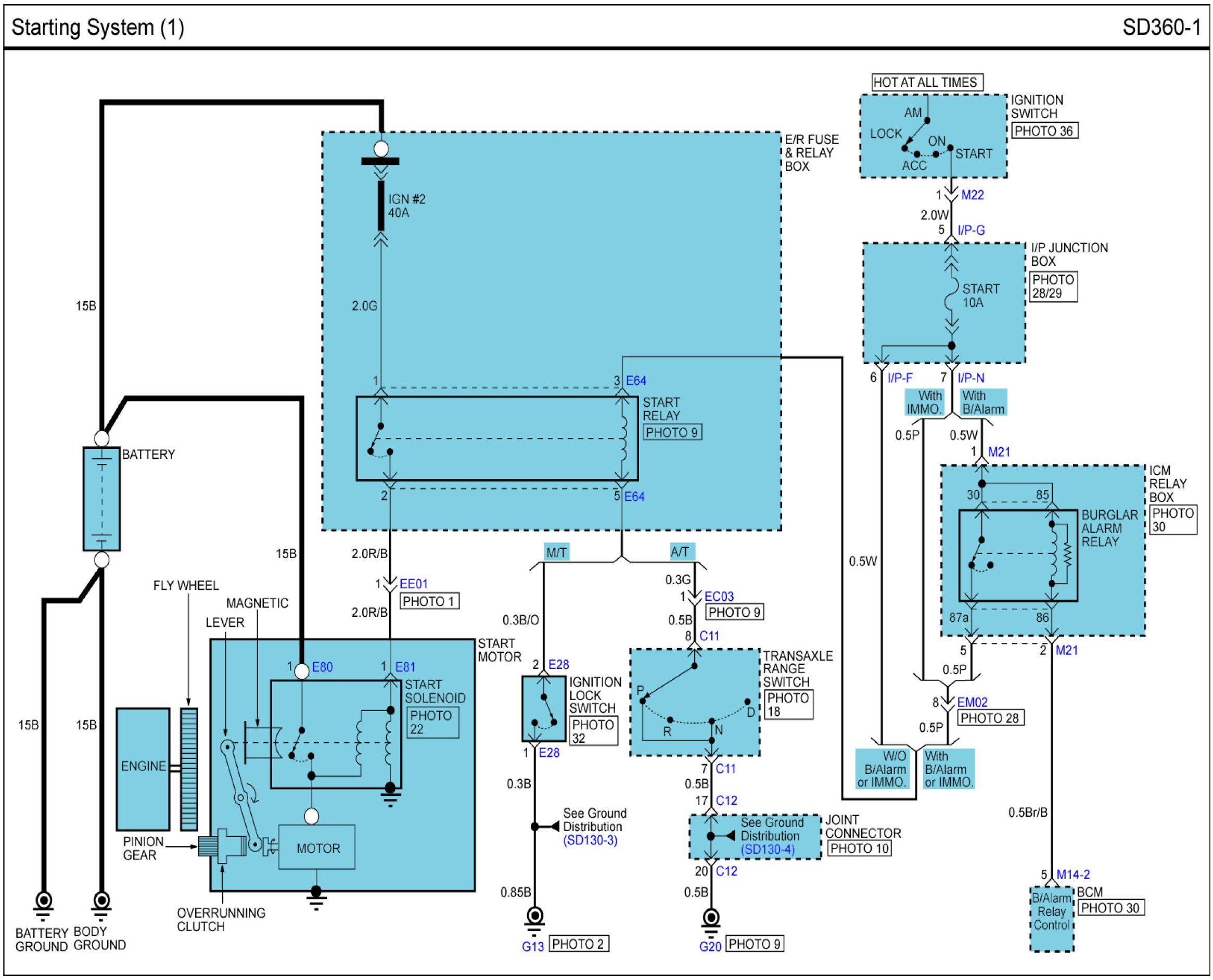Click the PHOTO 1 reference box
This screenshot has height=980, width=1213.
[x=429, y=601]
